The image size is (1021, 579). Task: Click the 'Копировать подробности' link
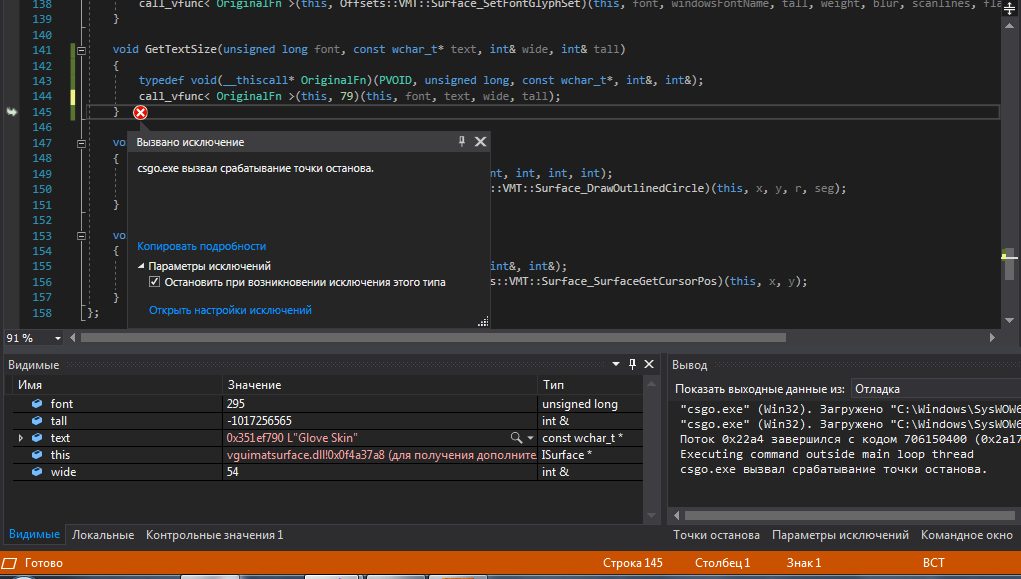(202, 246)
